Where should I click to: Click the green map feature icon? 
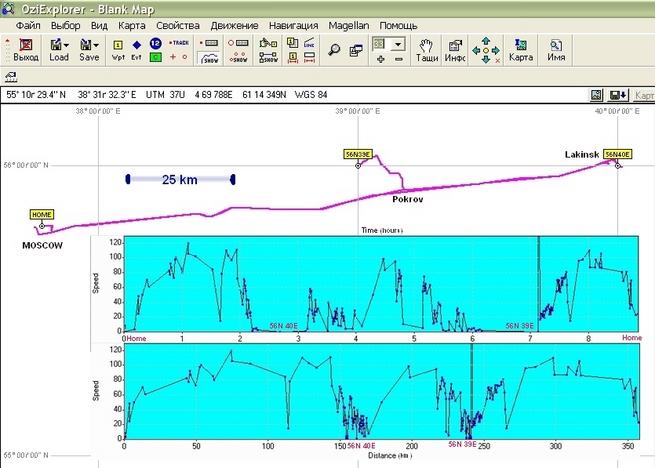[155, 57]
